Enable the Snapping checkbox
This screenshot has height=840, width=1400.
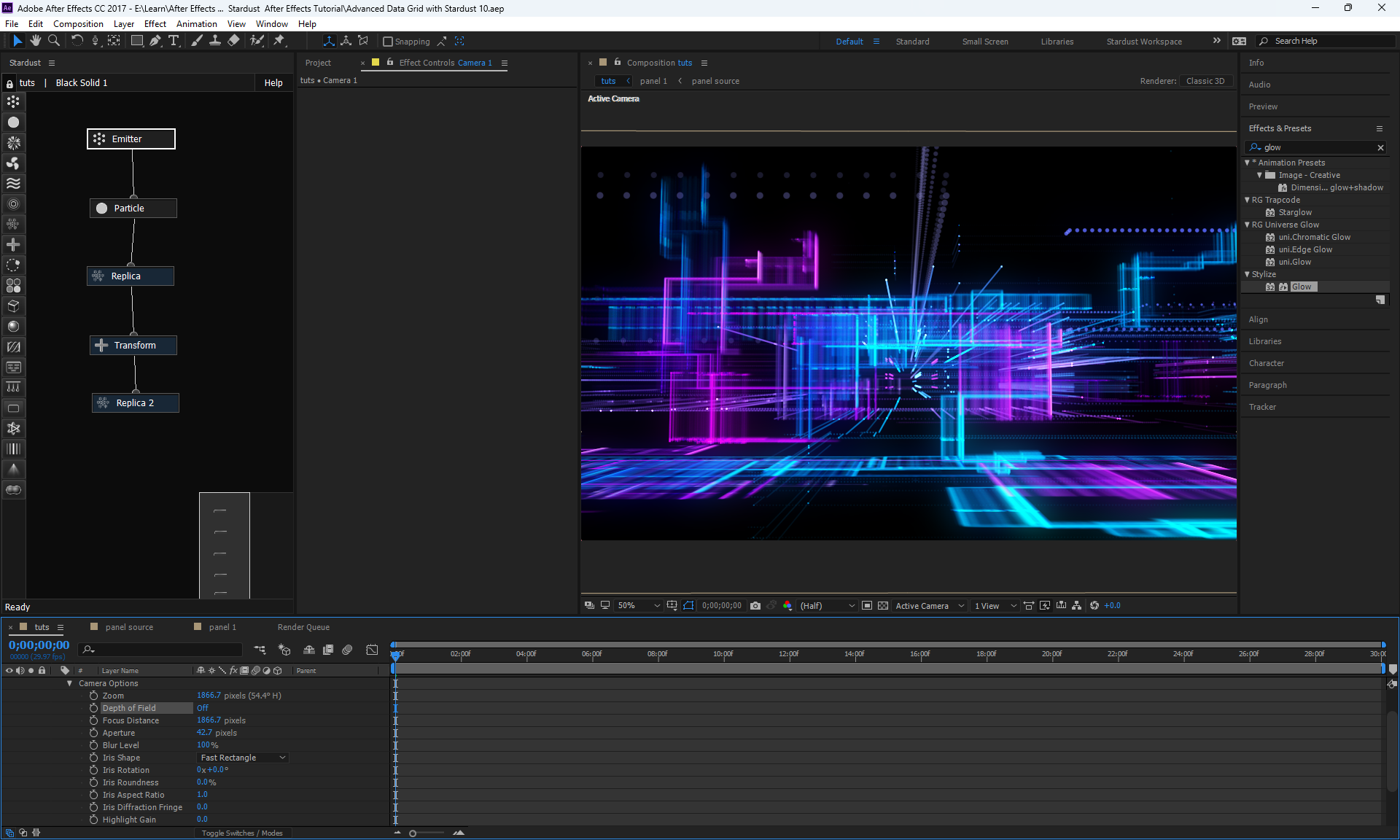[x=388, y=42]
